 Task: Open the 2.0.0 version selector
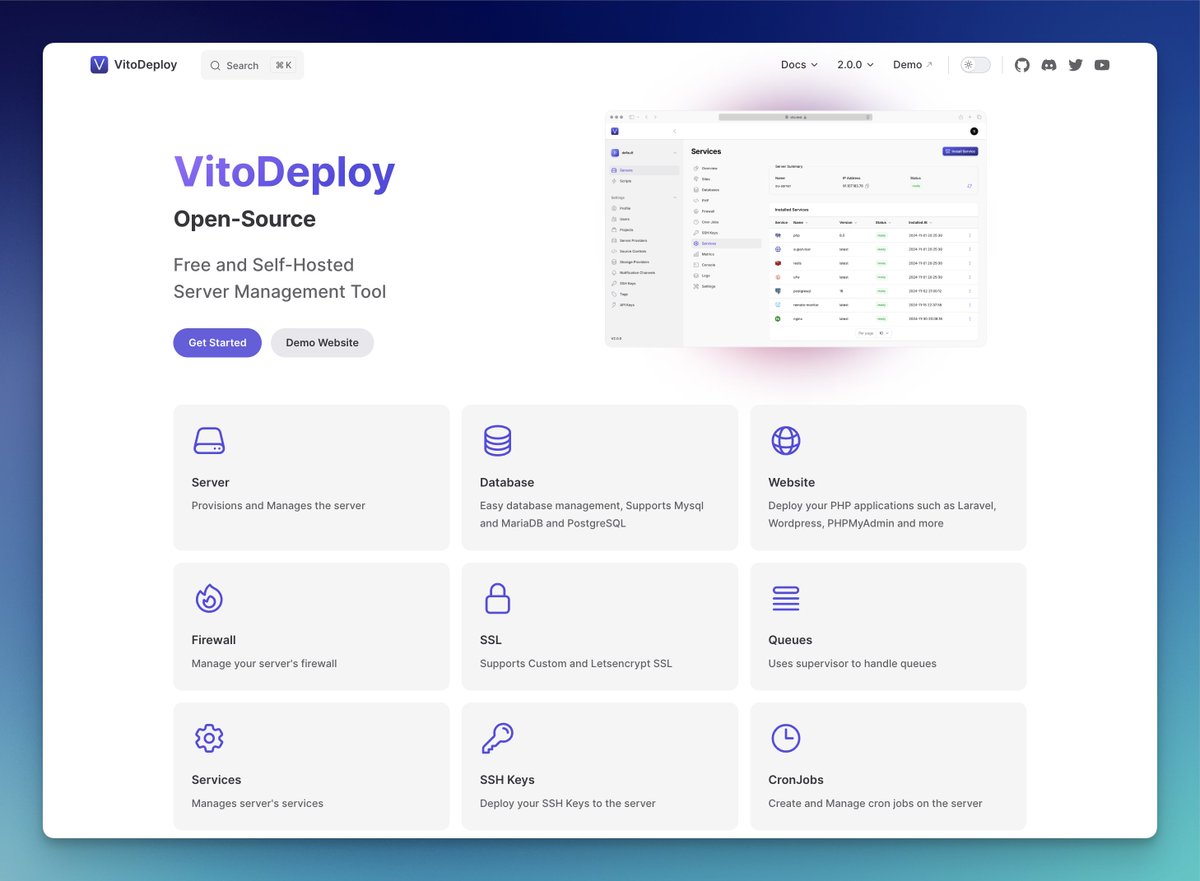854,64
